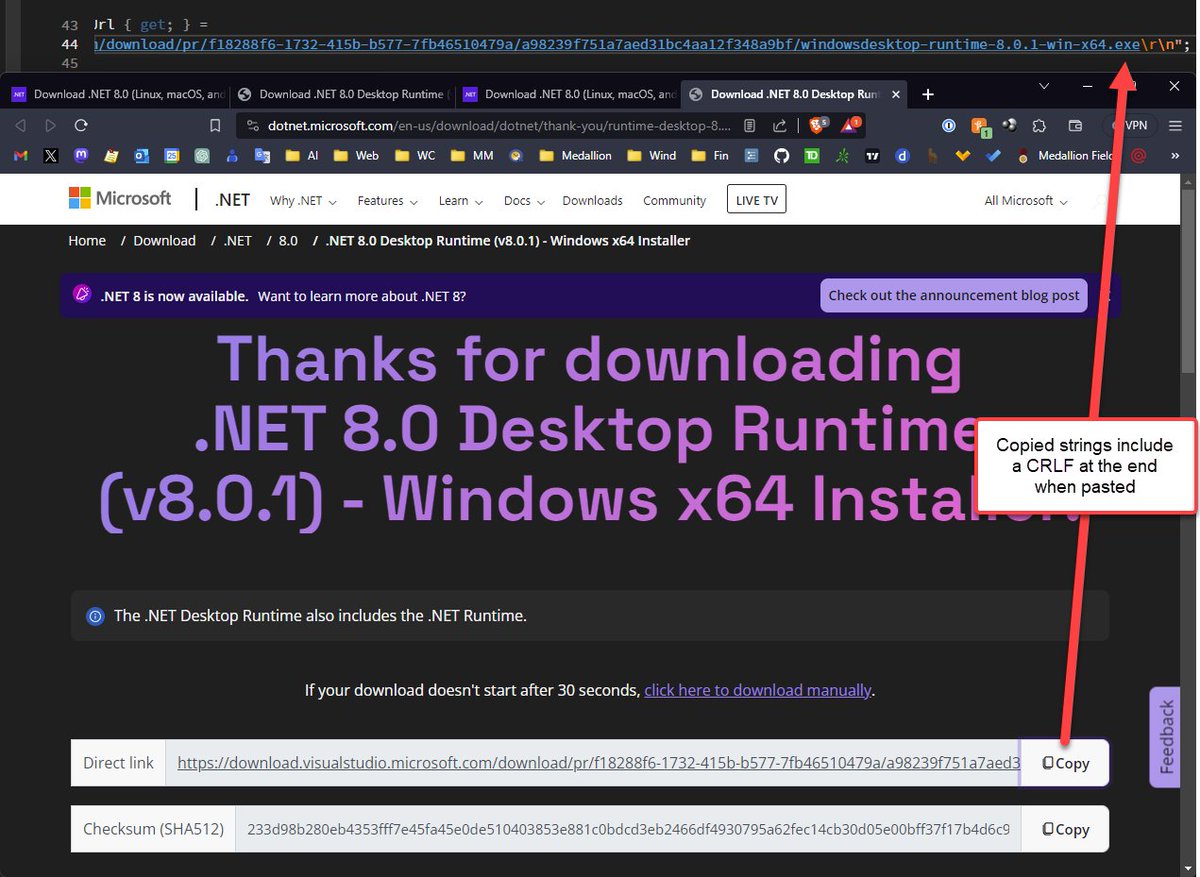Viewport: 1200px width, 877px height.
Task: Open Medallion Field bookmark
Action: [1067, 156]
